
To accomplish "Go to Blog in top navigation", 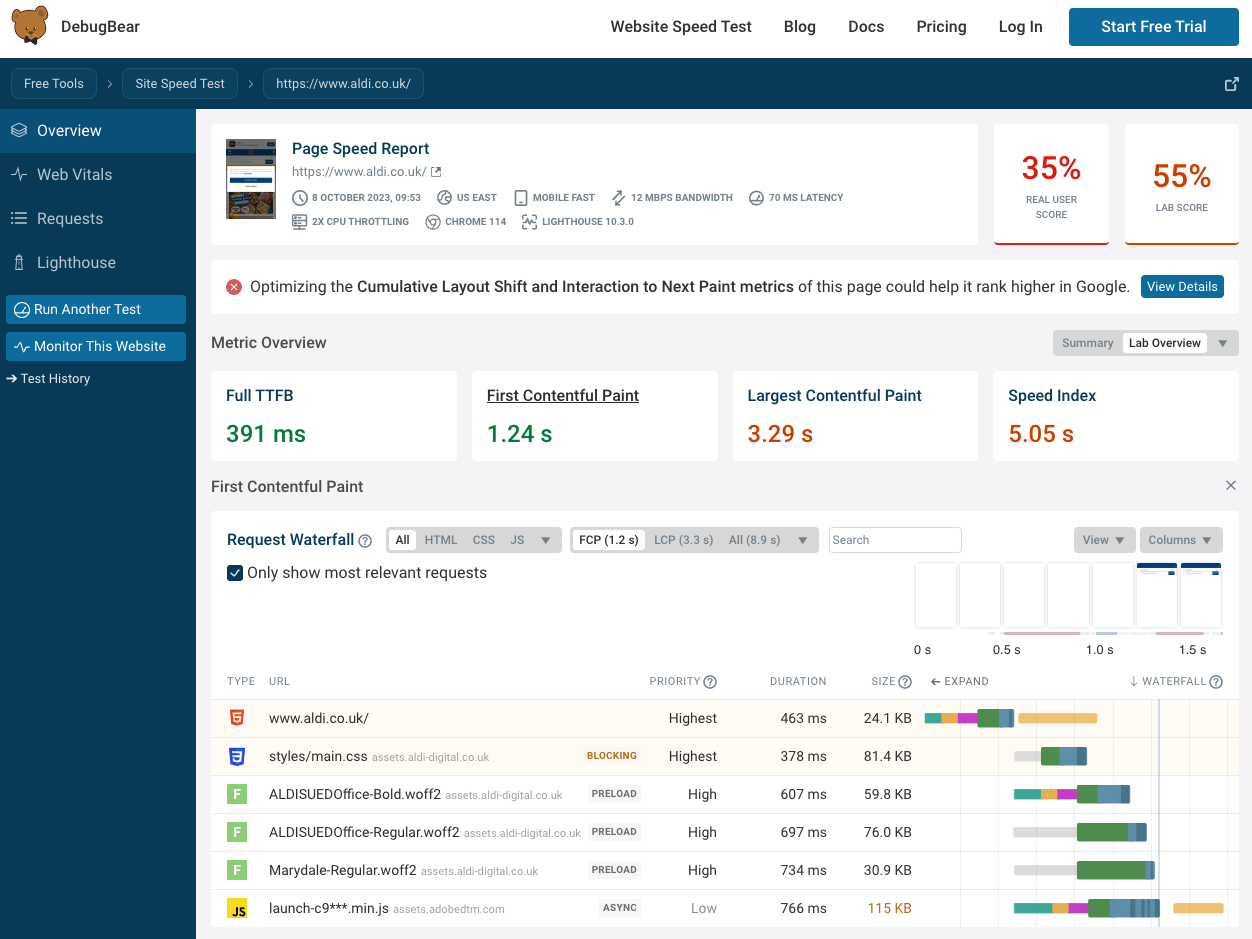I will tap(800, 27).
